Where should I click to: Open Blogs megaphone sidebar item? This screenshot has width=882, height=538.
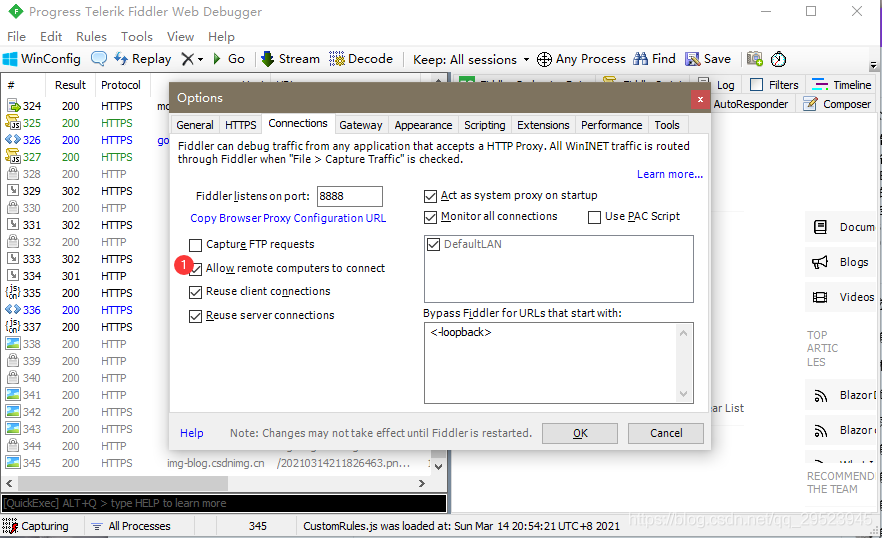point(841,262)
